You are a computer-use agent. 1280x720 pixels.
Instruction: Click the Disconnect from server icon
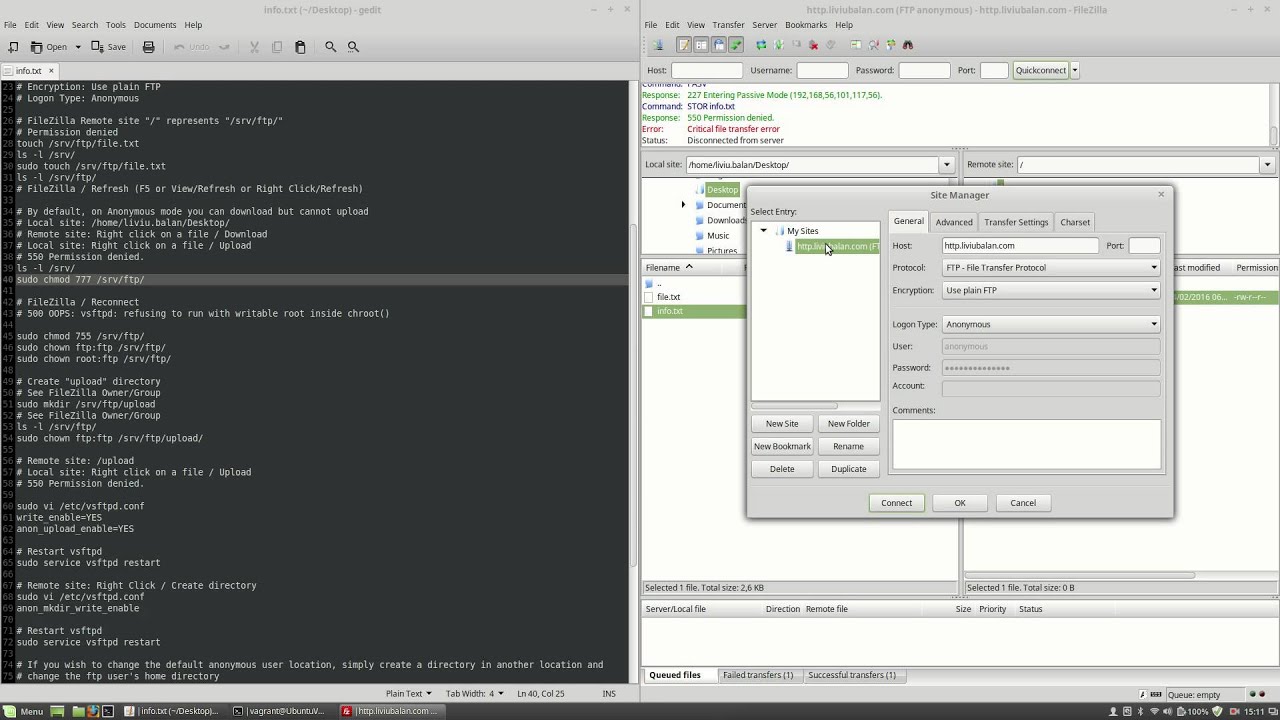tap(813, 45)
